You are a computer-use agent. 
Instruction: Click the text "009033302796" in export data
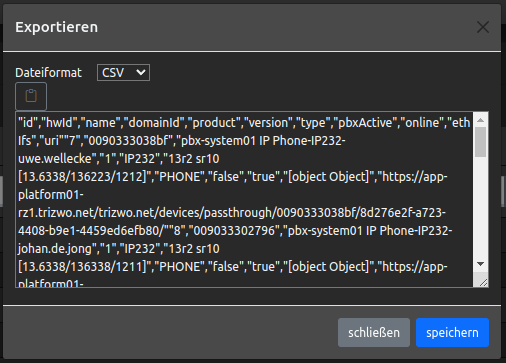click(x=234, y=231)
